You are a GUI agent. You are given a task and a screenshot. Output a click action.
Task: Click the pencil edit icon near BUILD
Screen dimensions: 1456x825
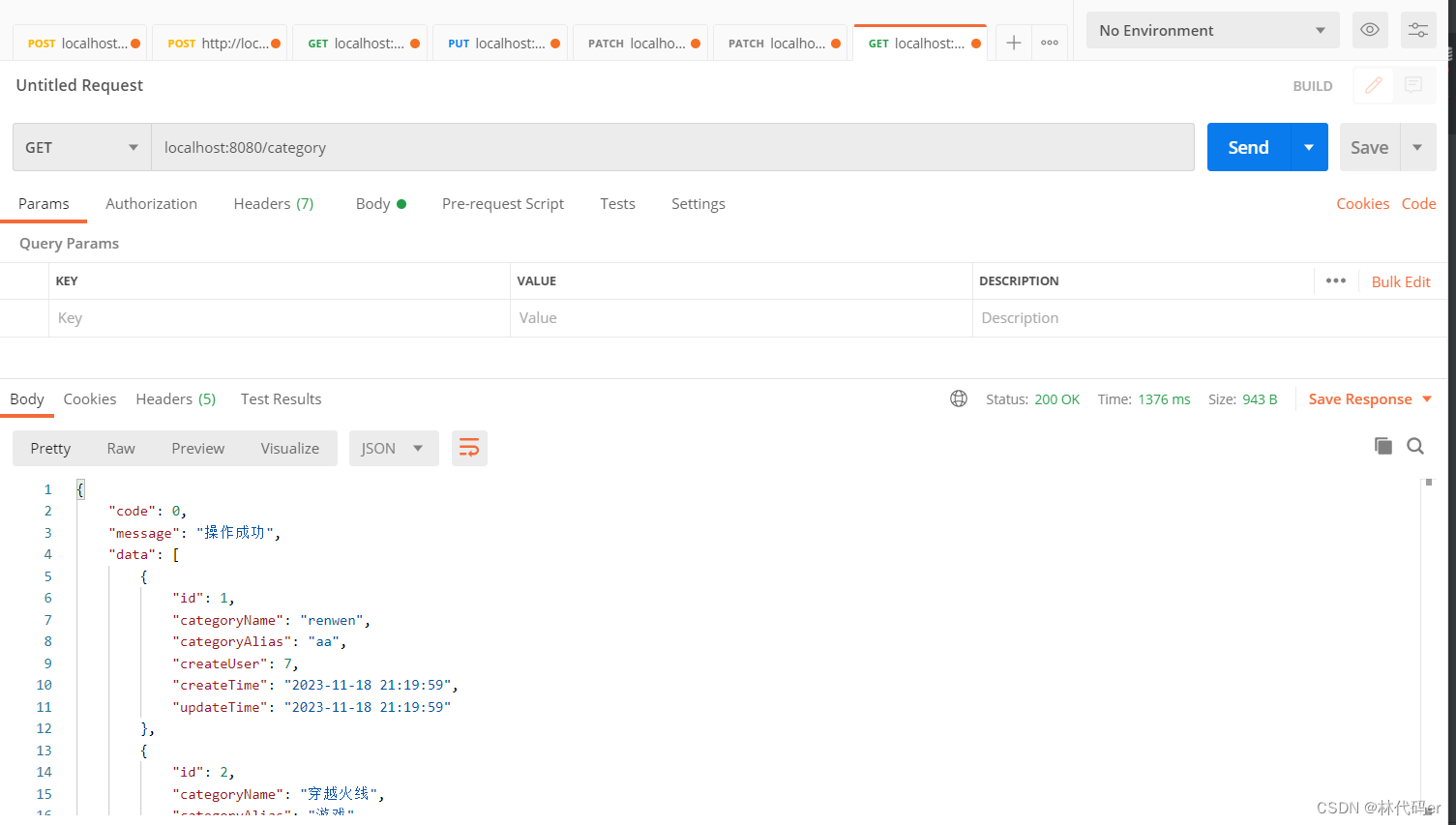click(x=1373, y=85)
